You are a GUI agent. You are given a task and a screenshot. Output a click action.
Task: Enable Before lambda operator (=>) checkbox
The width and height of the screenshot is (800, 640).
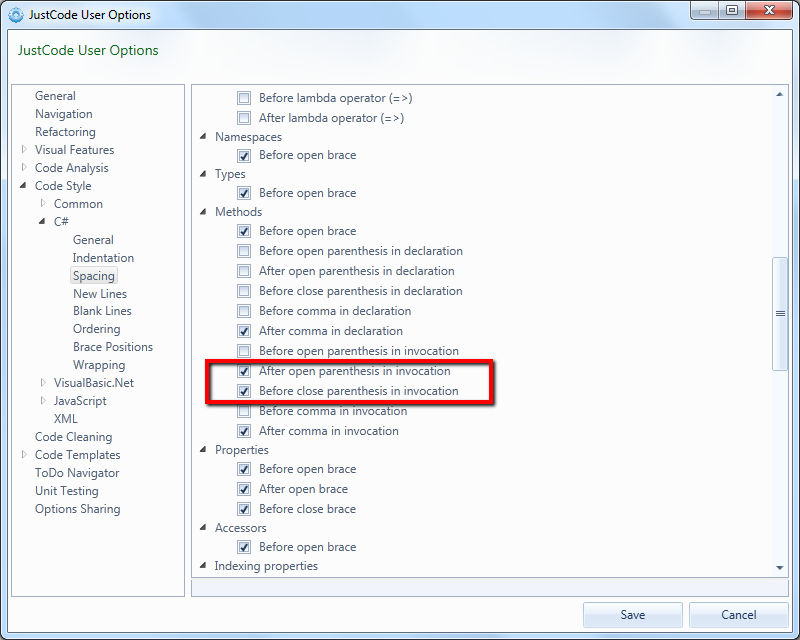pyautogui.click(x=244, y=98)
